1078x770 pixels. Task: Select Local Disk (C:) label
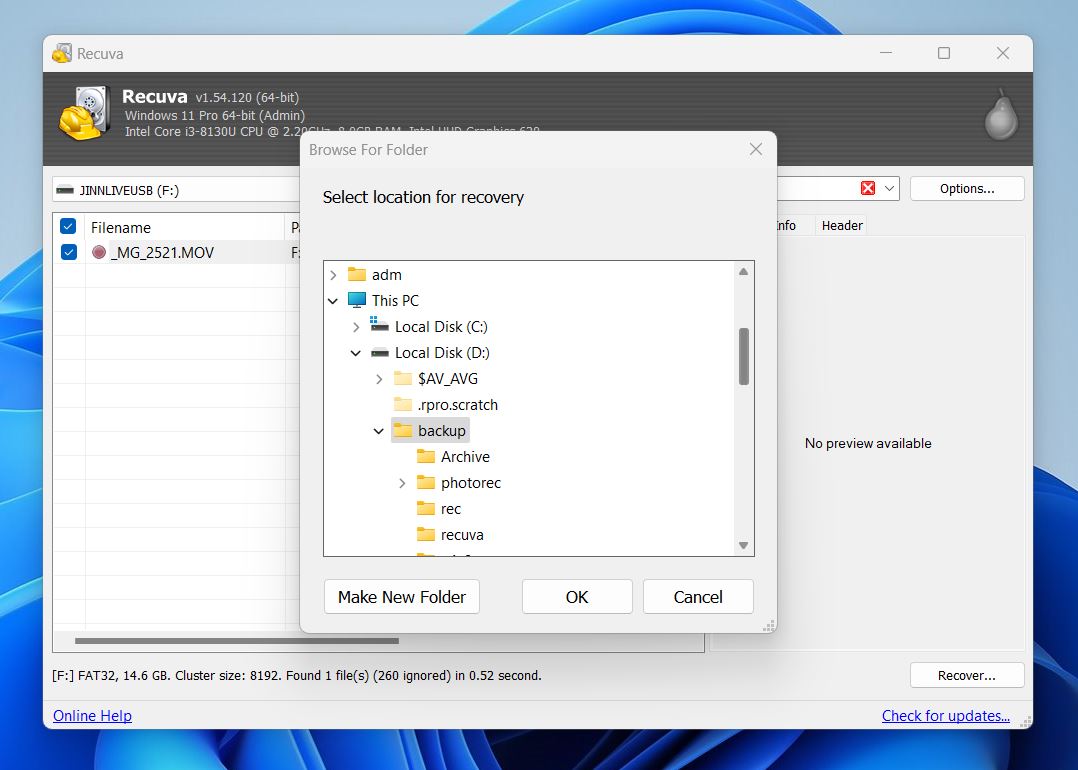pos(441,327)
